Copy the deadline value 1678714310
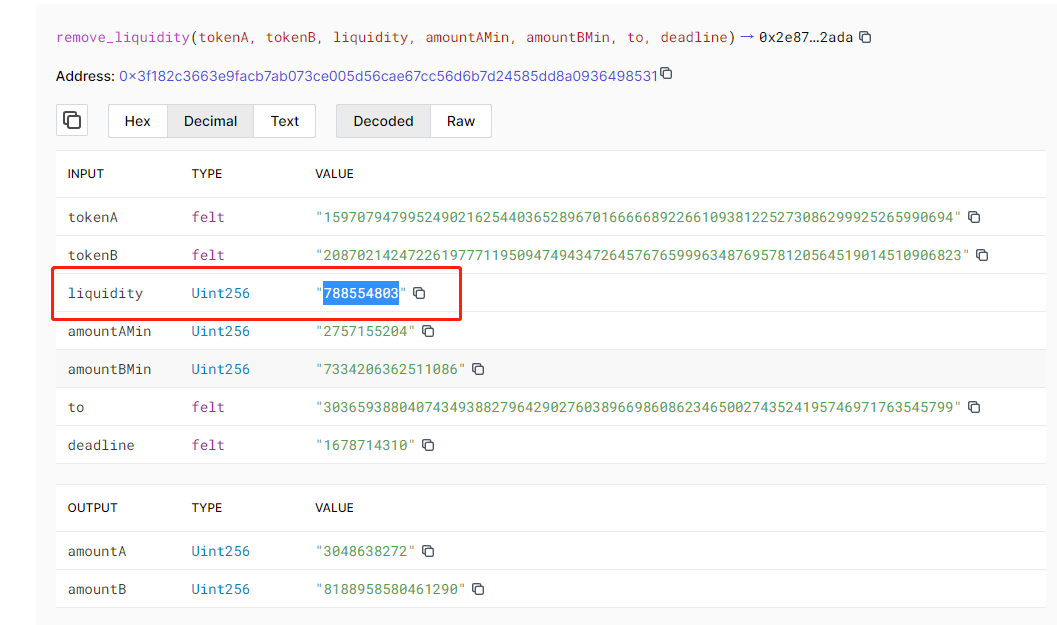Screen dimensions: 1057x625 click(428, 444)
